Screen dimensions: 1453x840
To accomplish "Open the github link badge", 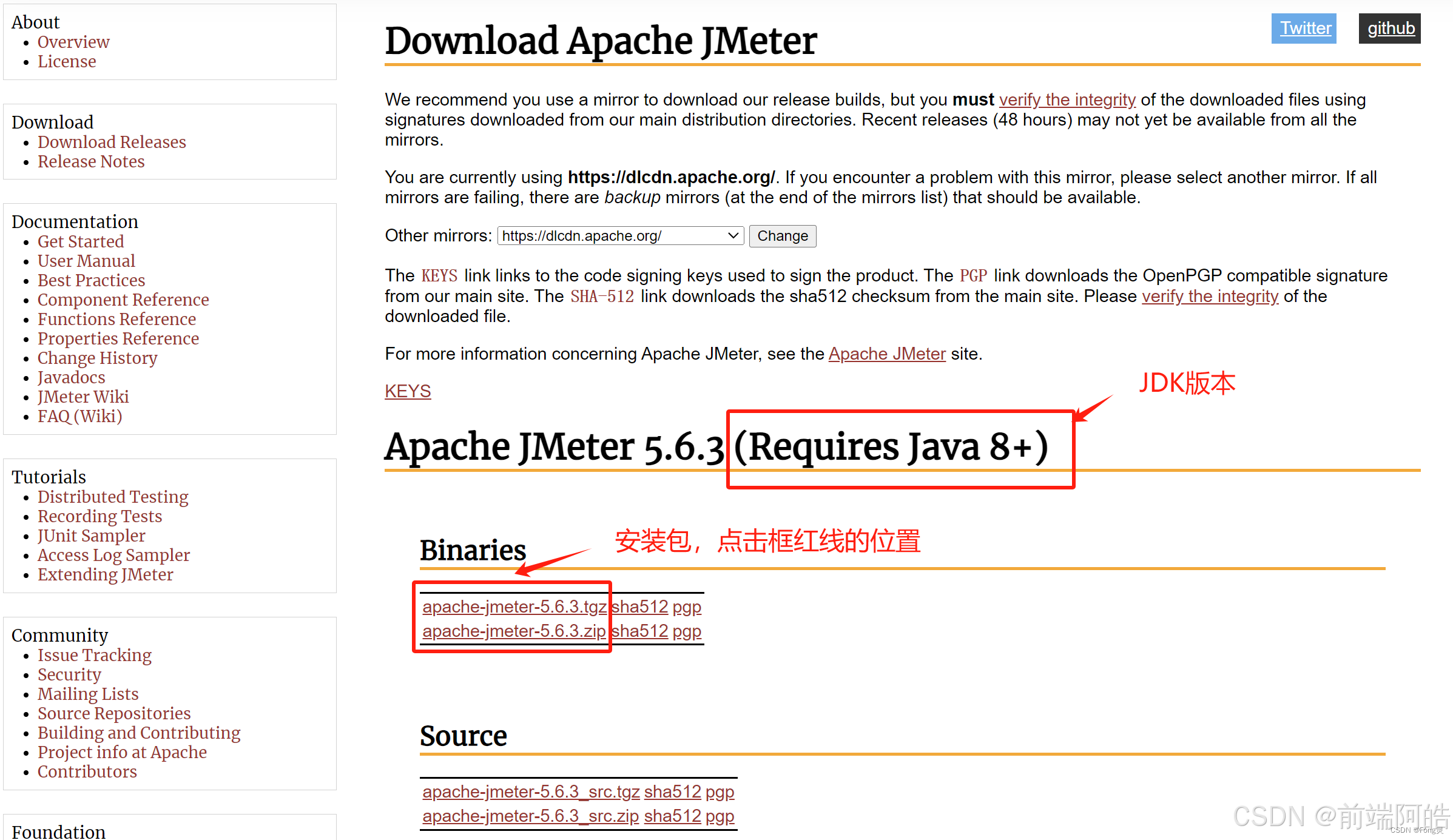I will [x=1390, y=29].
